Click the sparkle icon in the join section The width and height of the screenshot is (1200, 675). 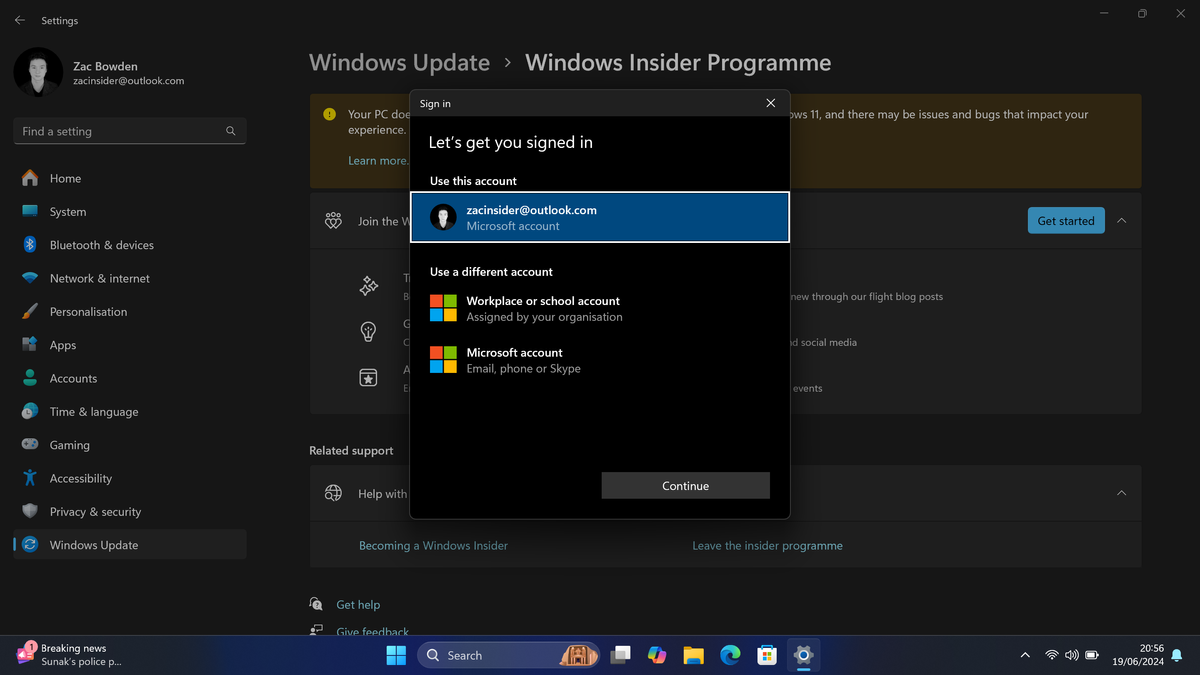[x=368, y=286]
